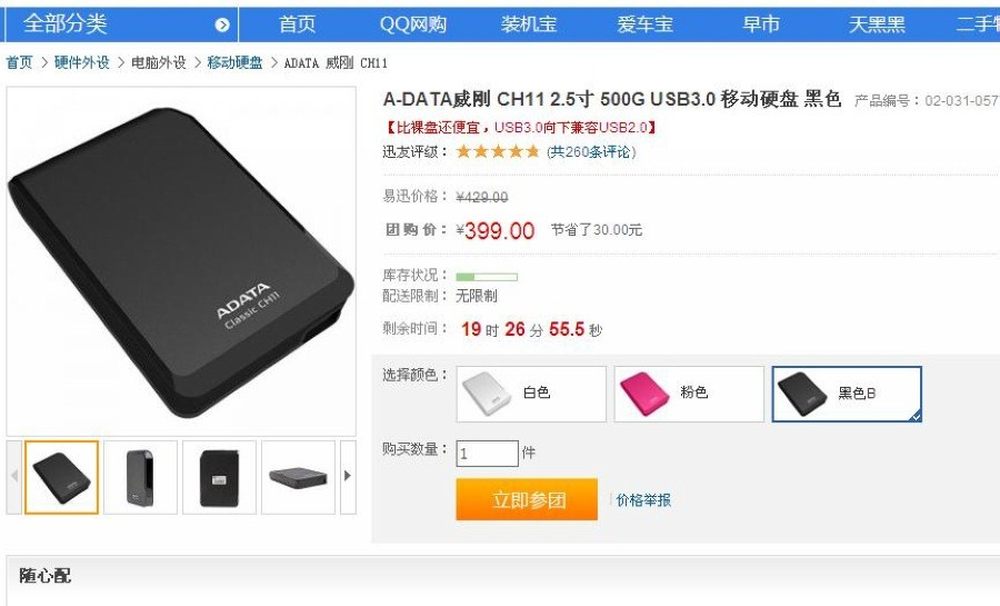
Task: Click the stock status progress bar
Action: [487, 277]
